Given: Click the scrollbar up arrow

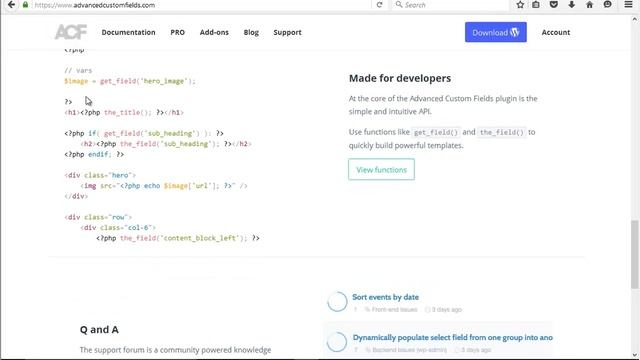Looking at the screenshot, I should 634,19.
